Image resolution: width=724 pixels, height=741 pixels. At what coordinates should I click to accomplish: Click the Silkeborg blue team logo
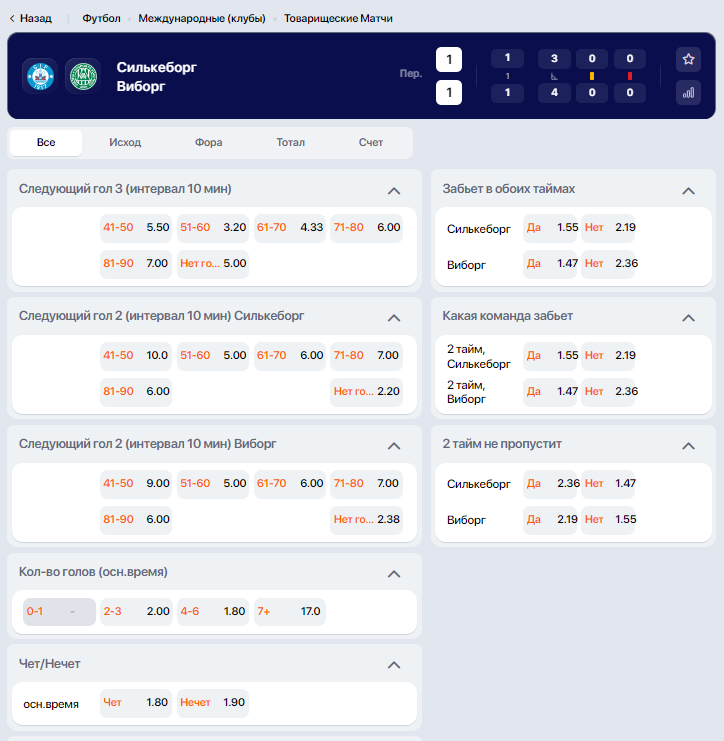point(40,76)
